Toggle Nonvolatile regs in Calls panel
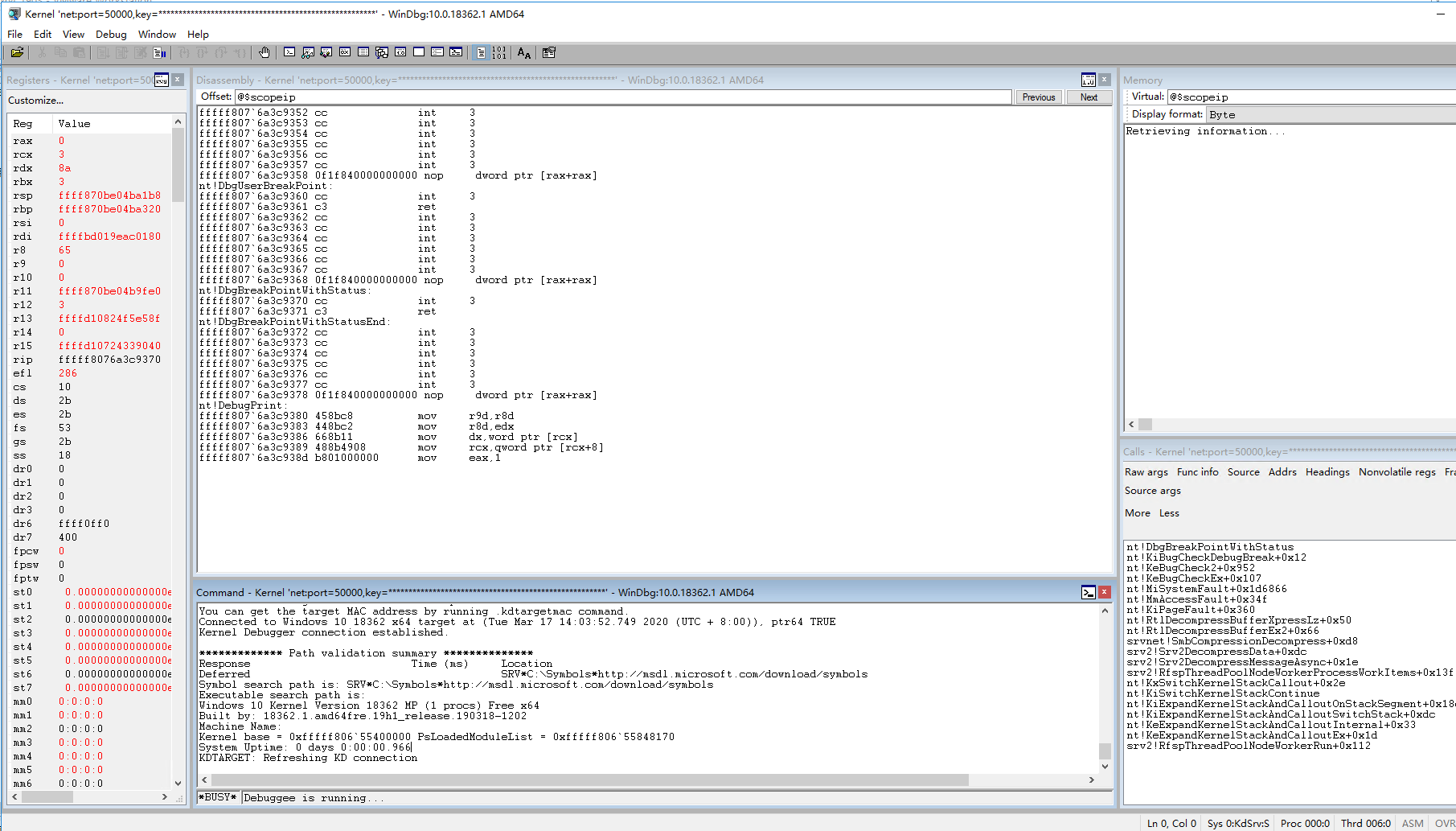This screenshot has width=1456, height=831. click(1397, 472)
